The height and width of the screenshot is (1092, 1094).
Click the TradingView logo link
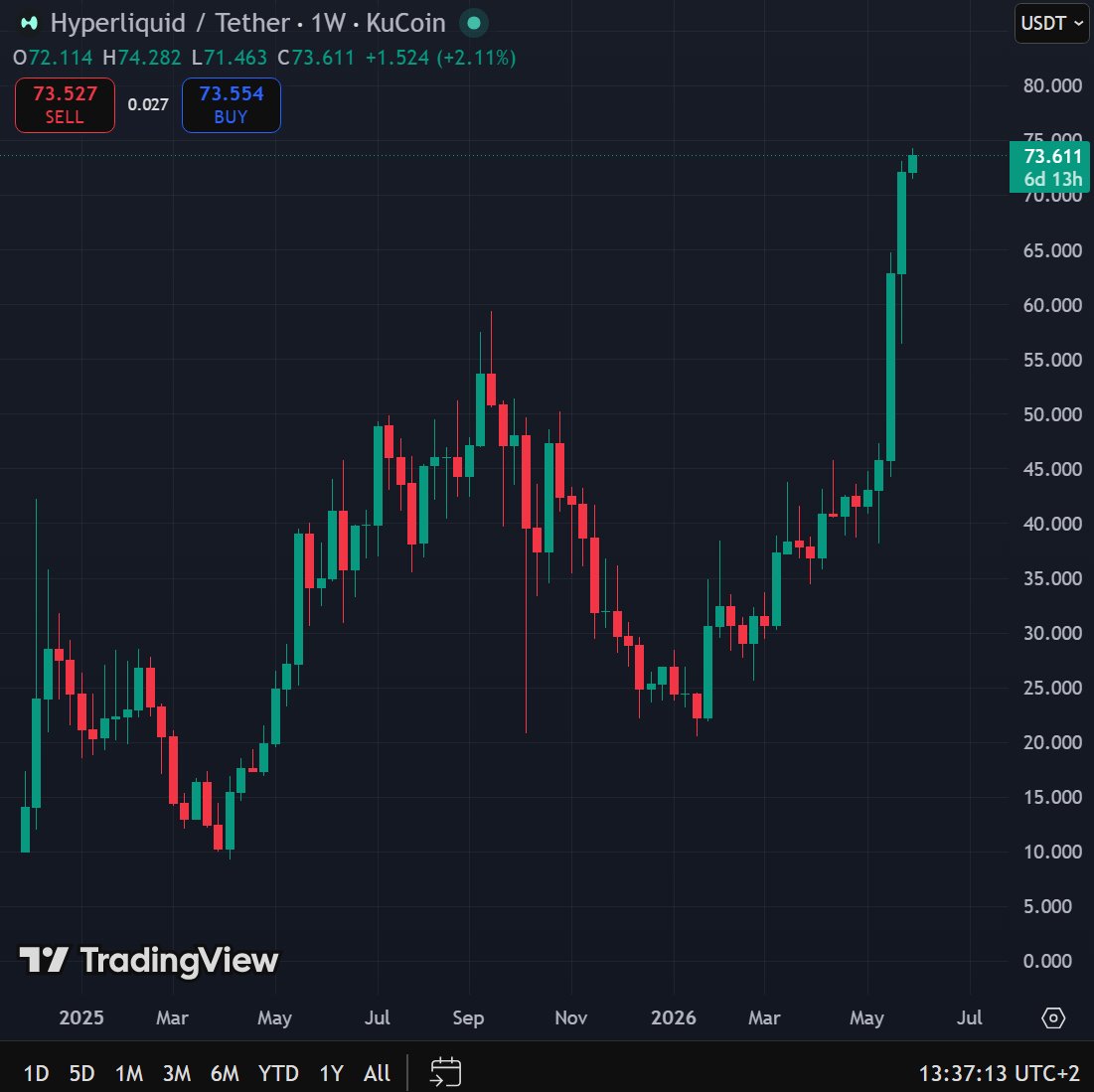coord(149,960)
